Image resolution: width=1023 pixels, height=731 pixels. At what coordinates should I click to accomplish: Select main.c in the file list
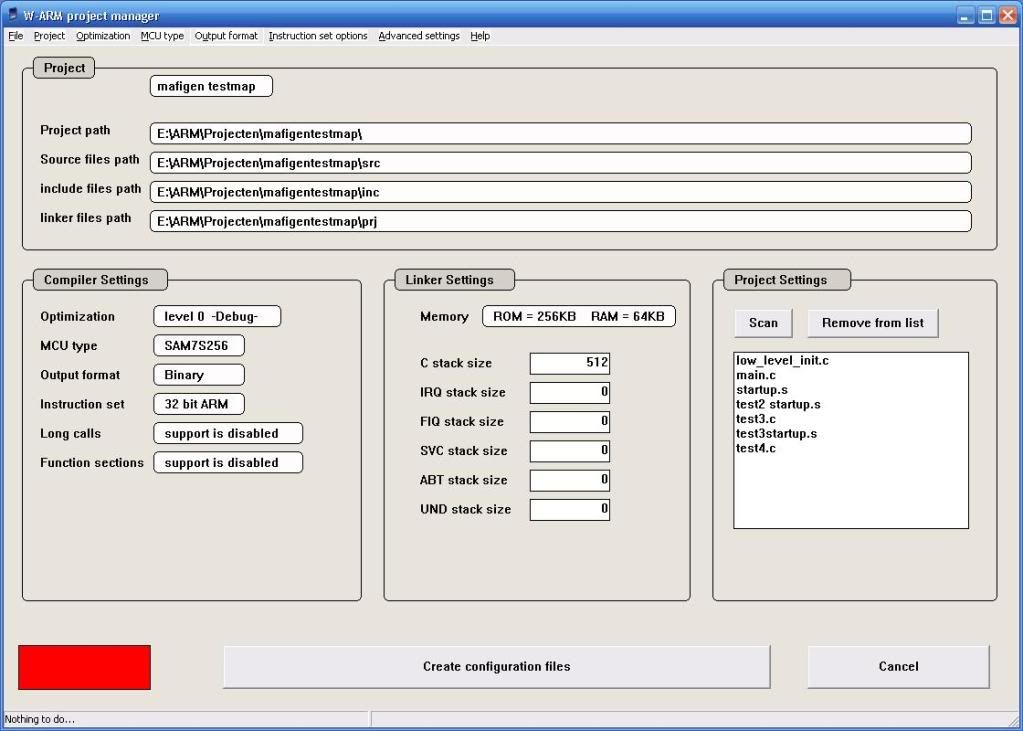click(x=756, y=375)
